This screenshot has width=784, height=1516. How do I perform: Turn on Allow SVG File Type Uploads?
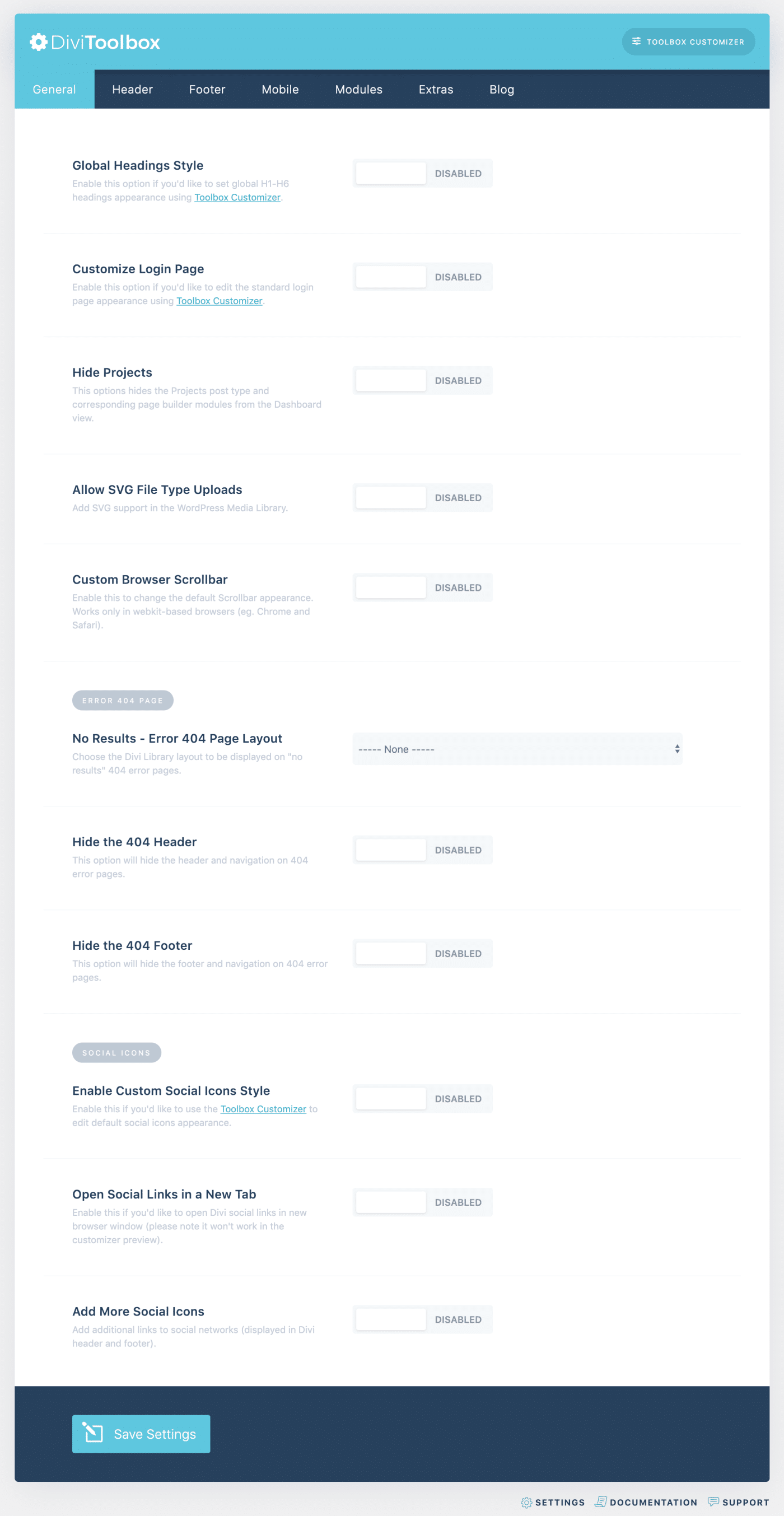pyautogui.click(x=422, y=498)
